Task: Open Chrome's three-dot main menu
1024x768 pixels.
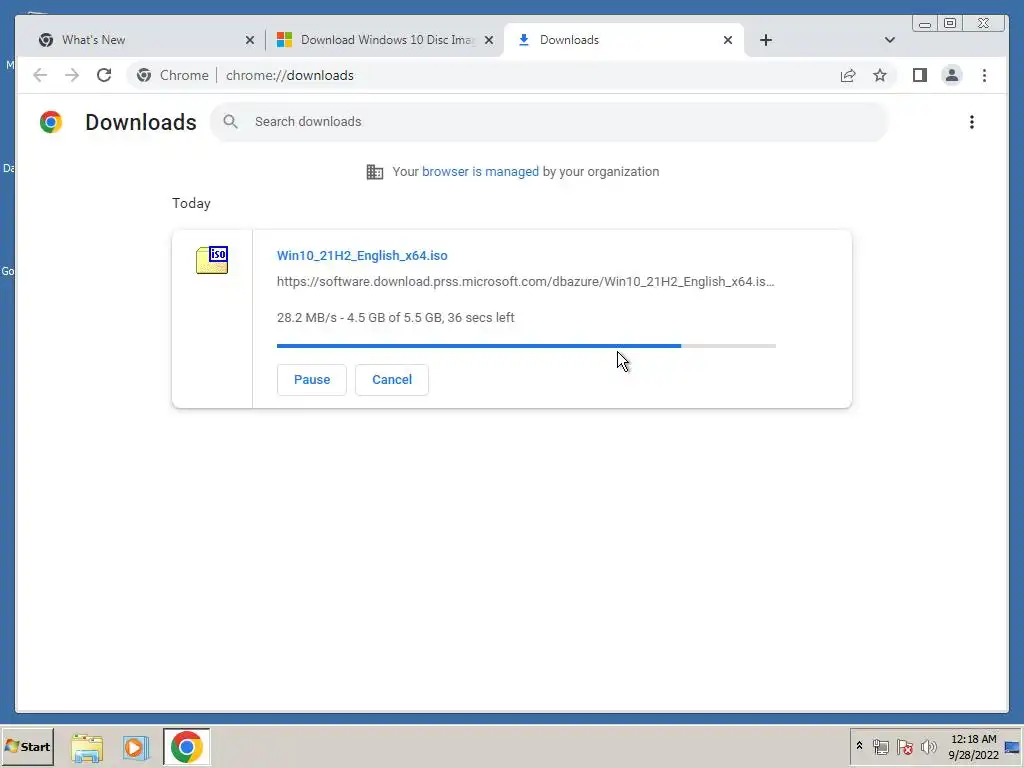Action: pos(984,75)
